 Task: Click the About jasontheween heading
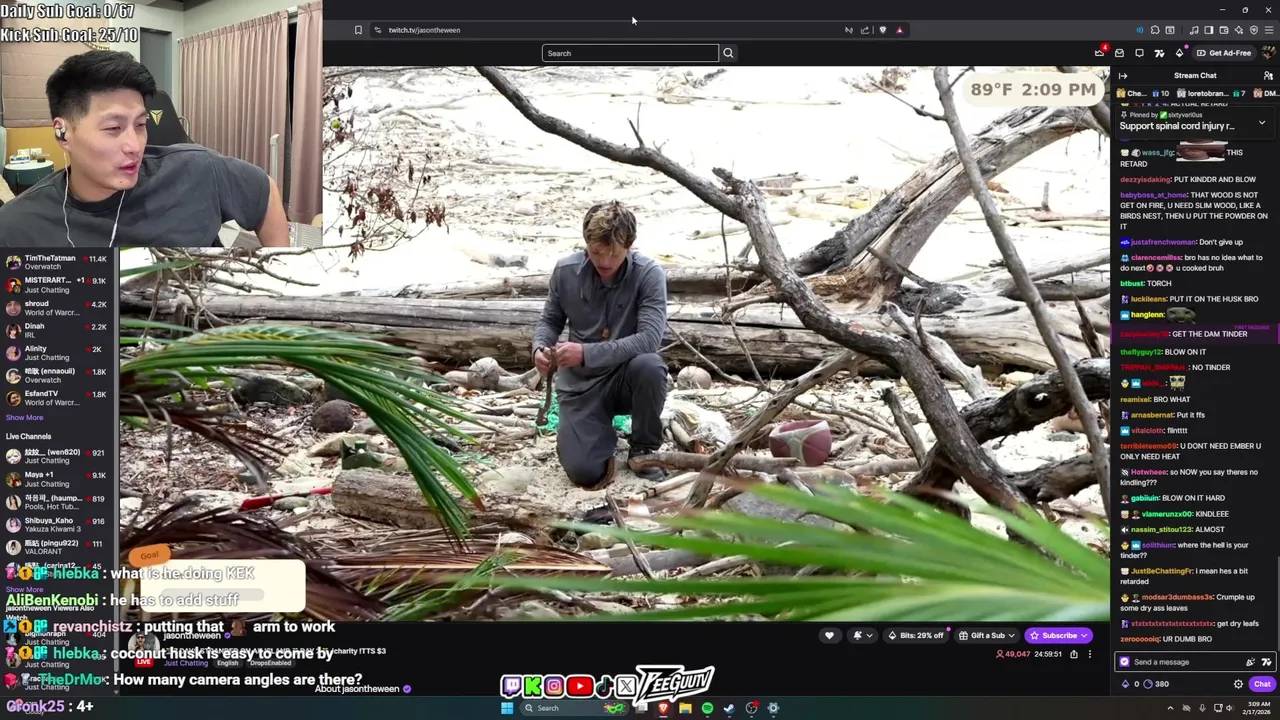pos(357,689)
